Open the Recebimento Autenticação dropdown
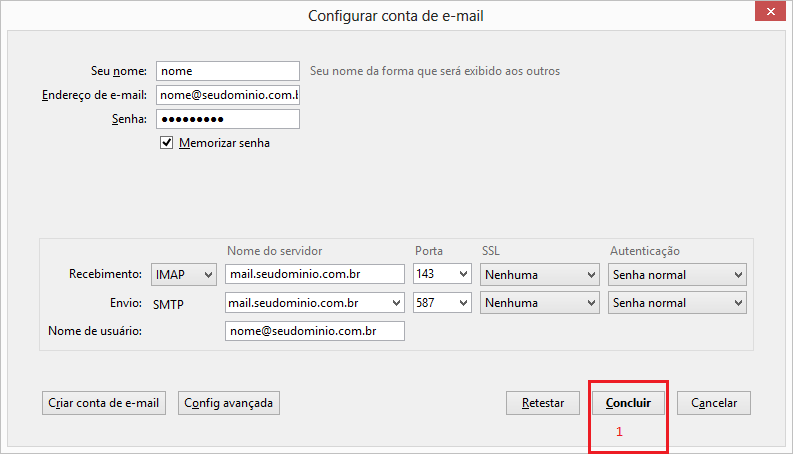793x454 pixels. pyautogui.click(x=677, y=274)
